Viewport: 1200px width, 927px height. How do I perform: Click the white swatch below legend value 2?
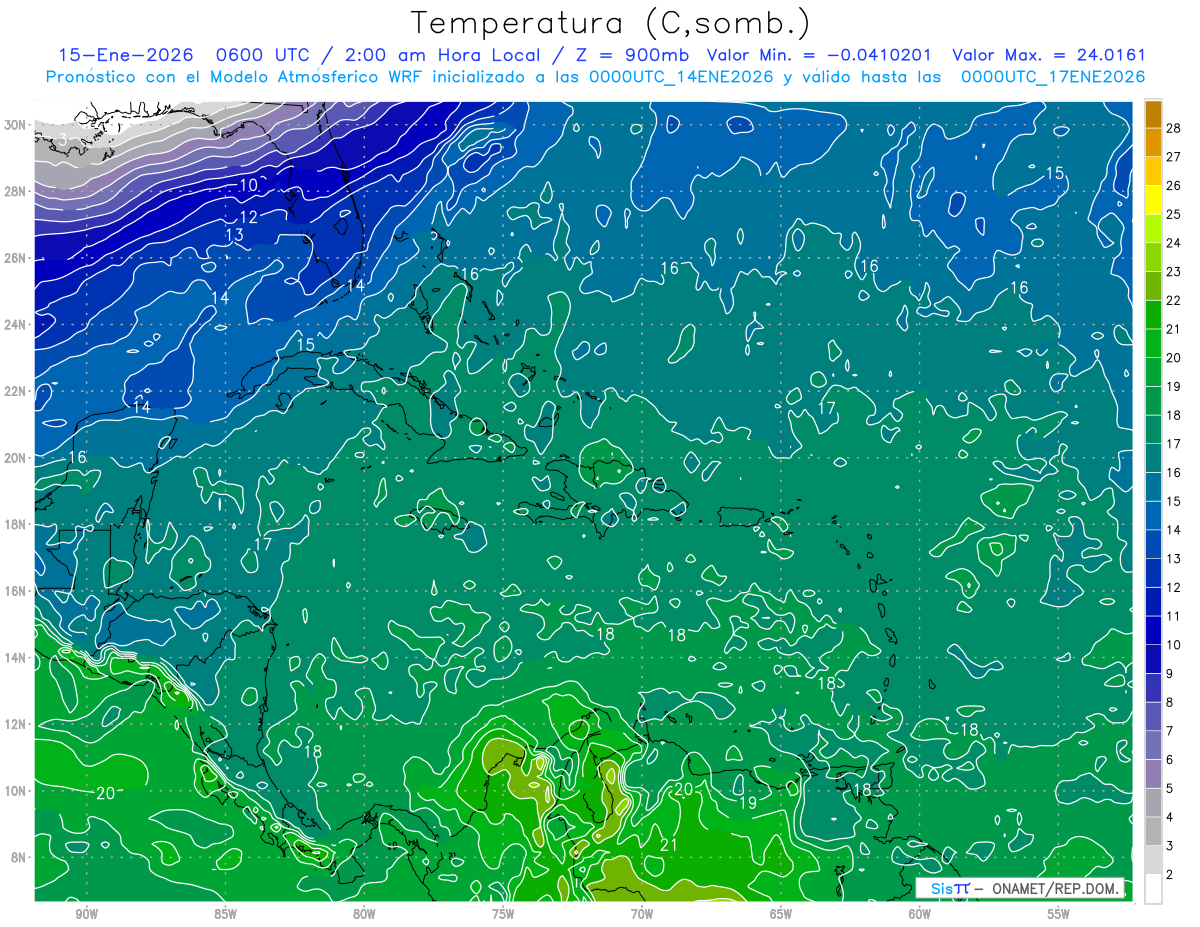coord(1154,889)
